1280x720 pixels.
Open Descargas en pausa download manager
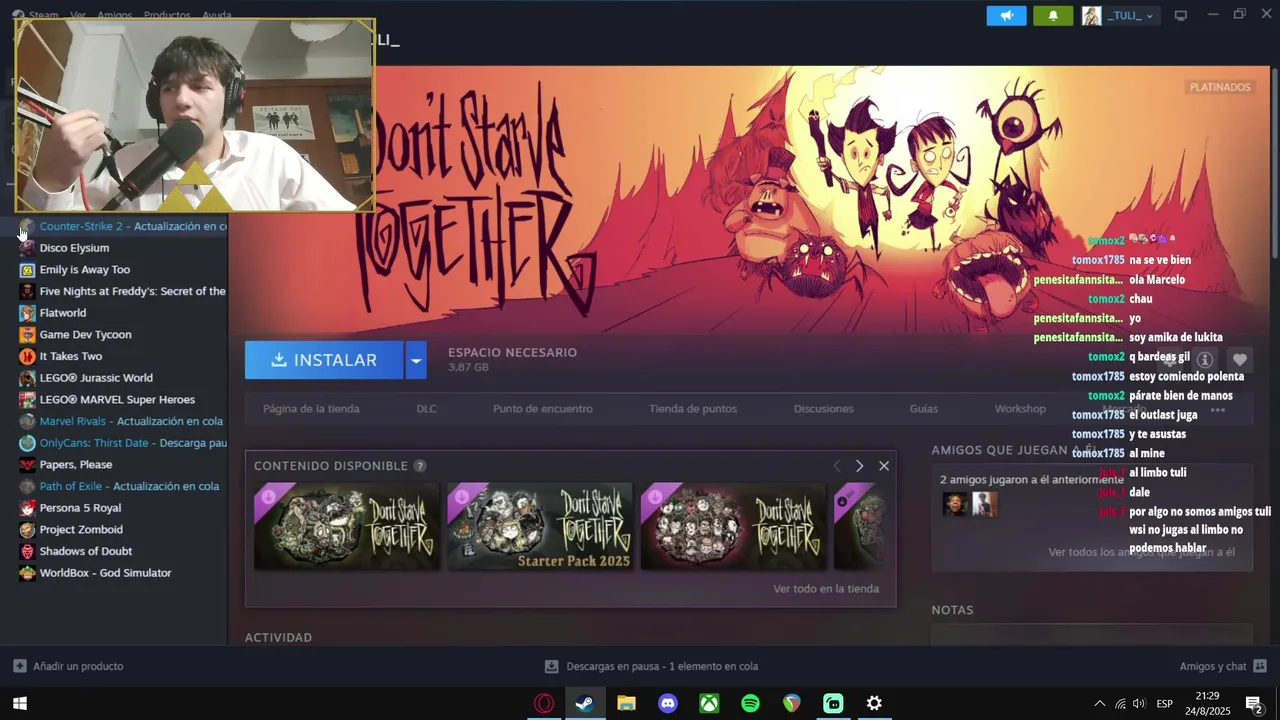(651, 666)
